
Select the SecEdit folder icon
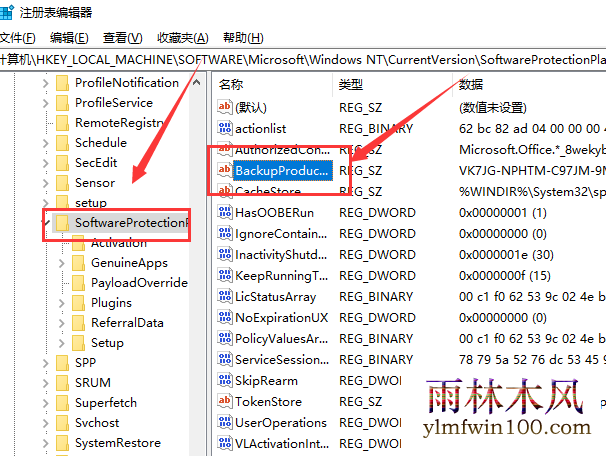63,163
